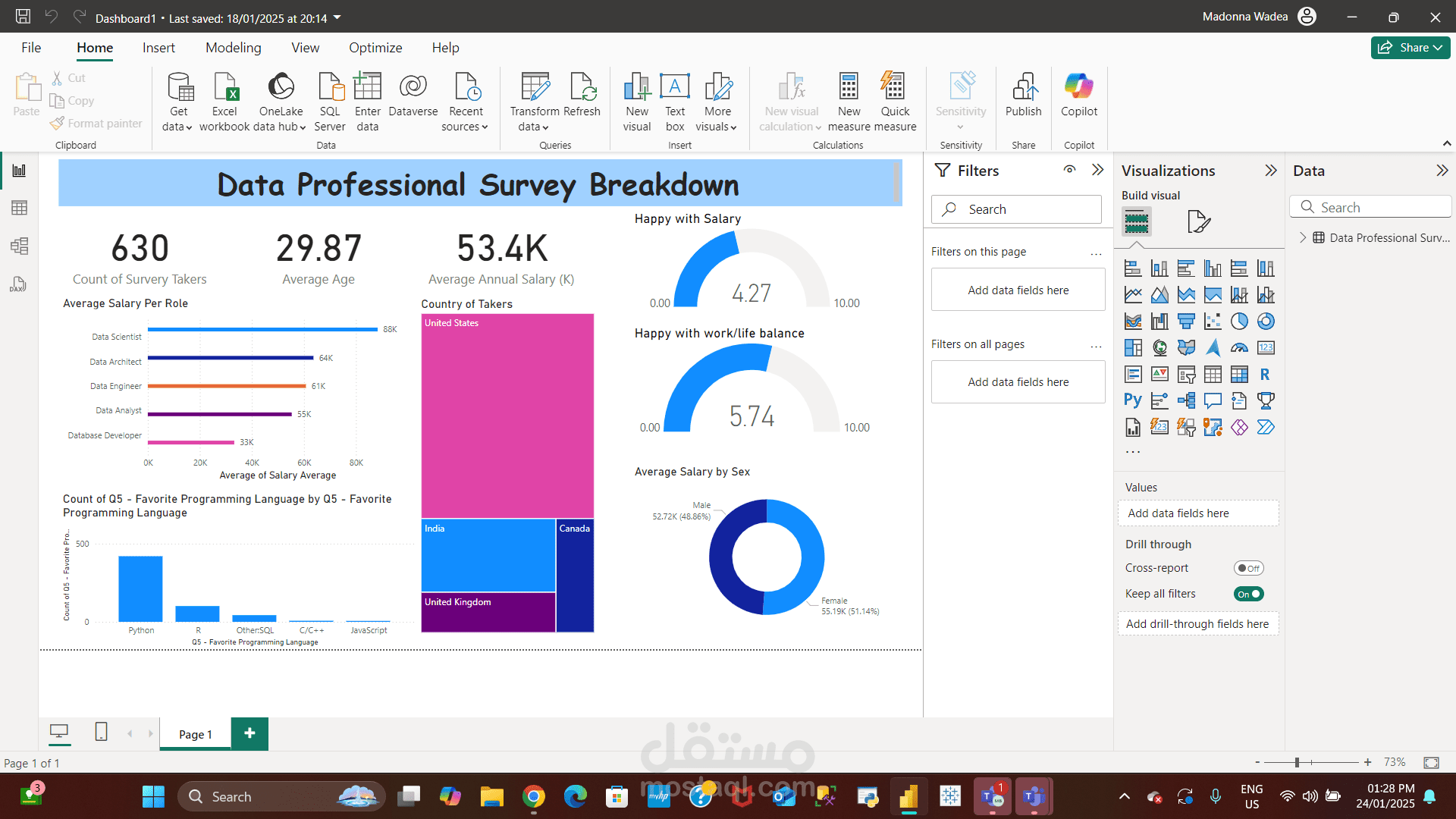Click the green Share button
1456x819 pixels.
1410,47
